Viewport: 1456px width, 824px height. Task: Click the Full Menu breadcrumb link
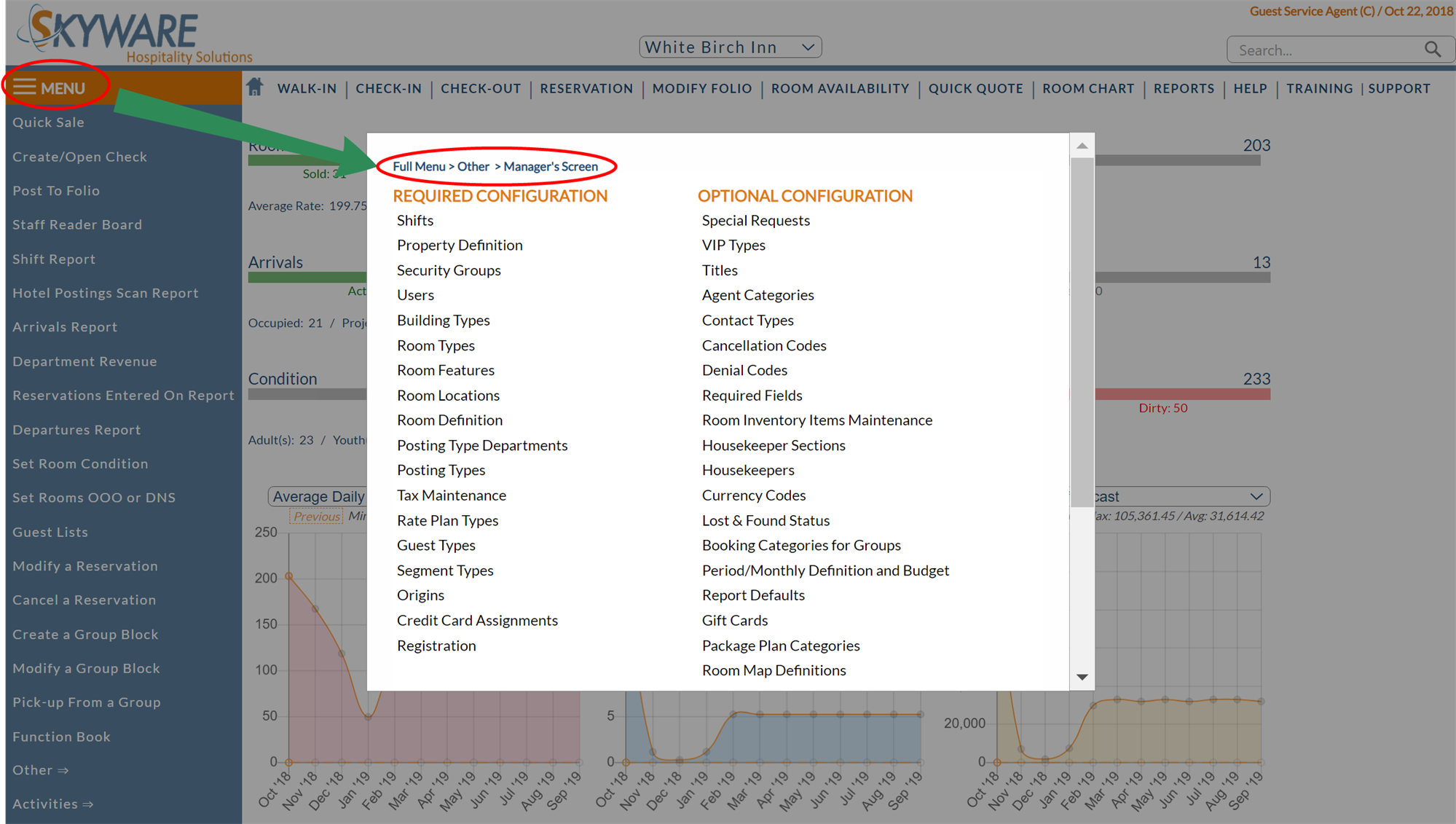(x=419, y=166)
